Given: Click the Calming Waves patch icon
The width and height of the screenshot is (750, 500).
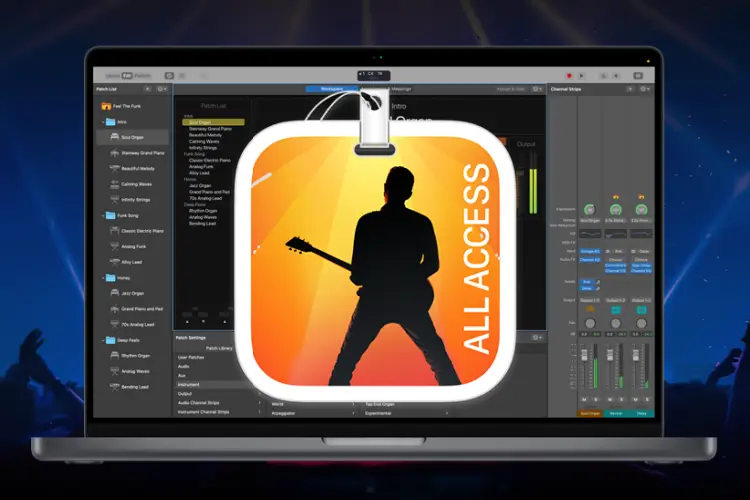Looking at the screenshot, I should pos(114,184).
